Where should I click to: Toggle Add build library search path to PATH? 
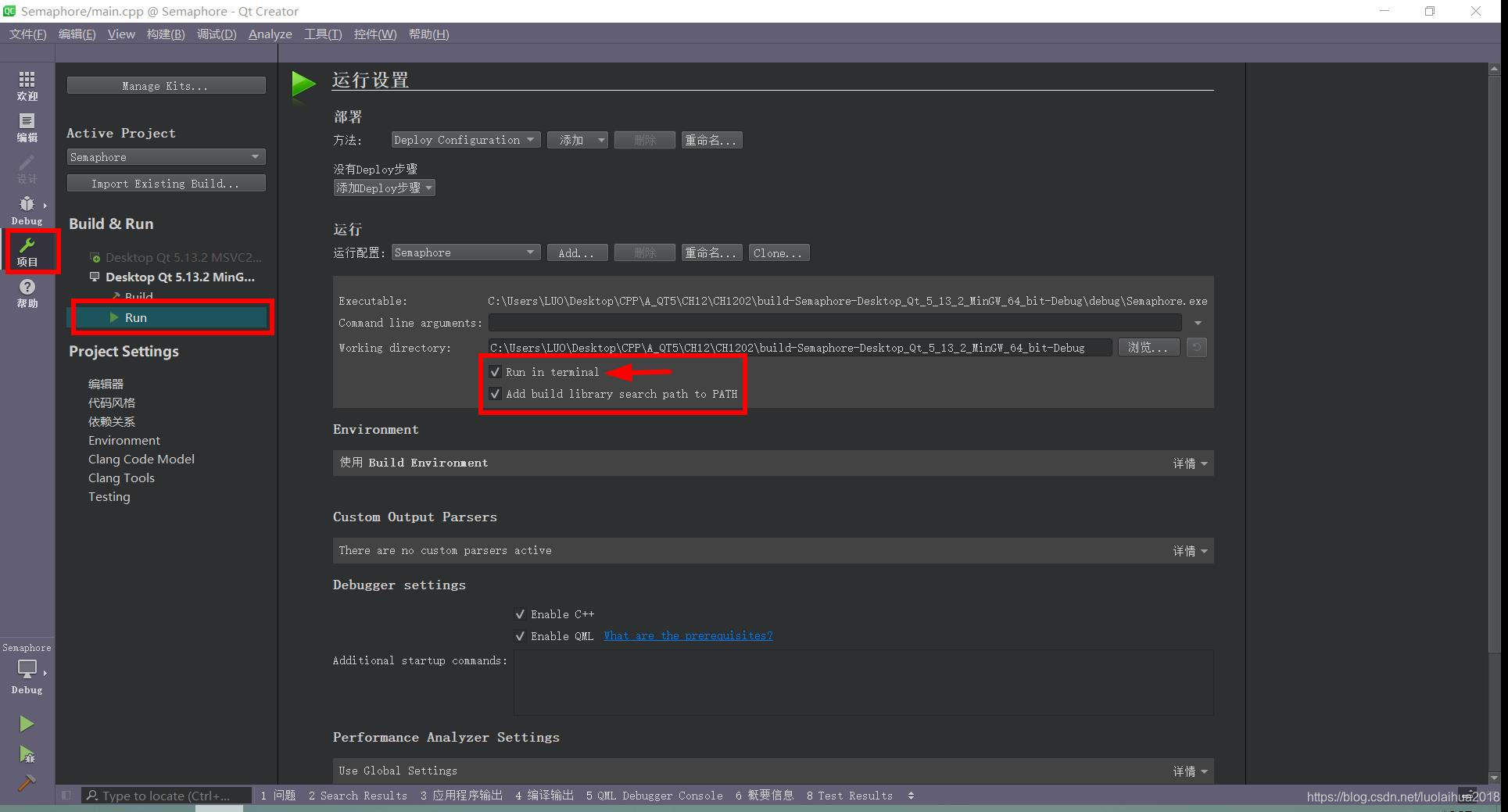[x=495, y=394]
